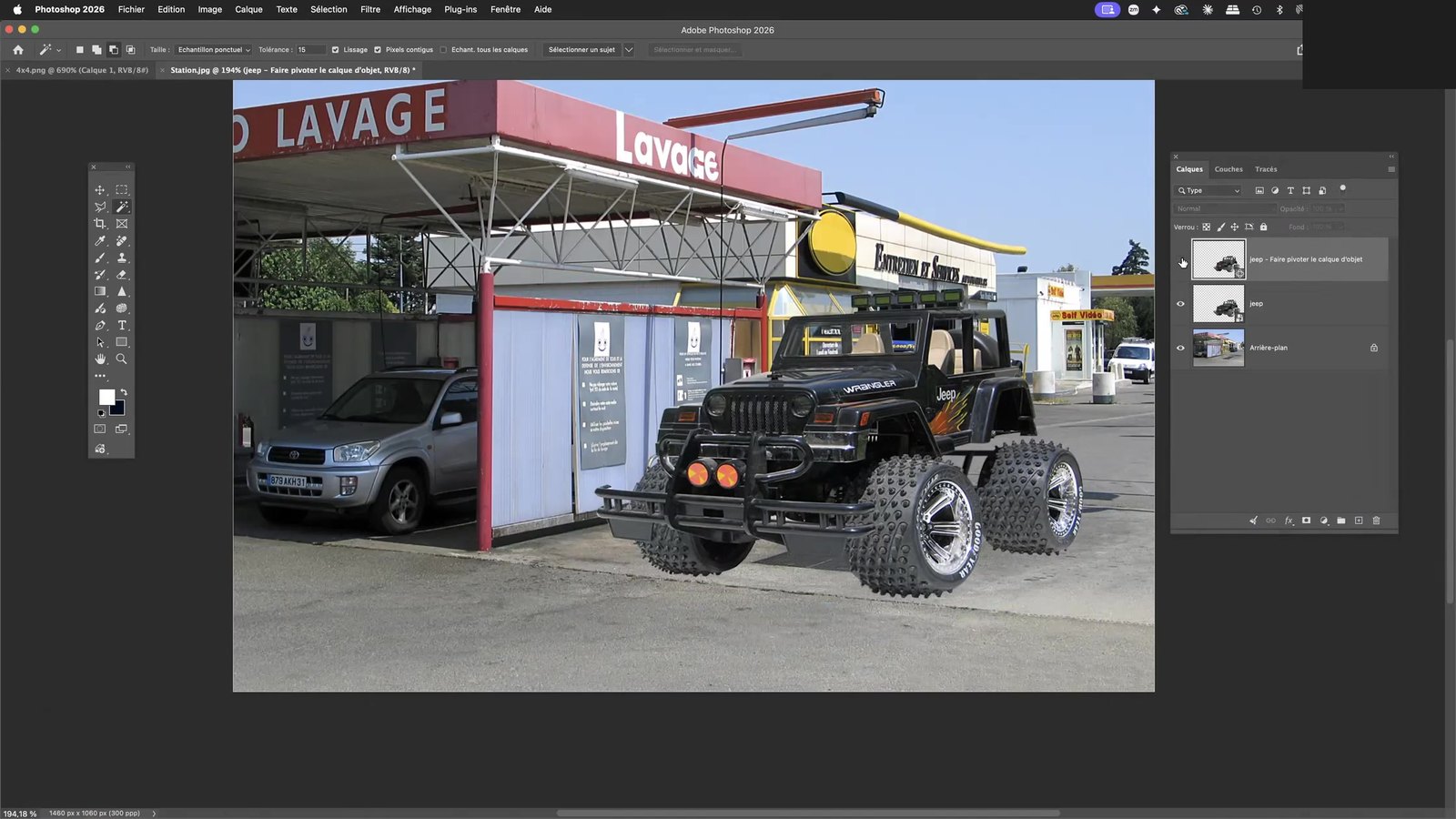Switch to Tracés tab

pos(1266,169)
